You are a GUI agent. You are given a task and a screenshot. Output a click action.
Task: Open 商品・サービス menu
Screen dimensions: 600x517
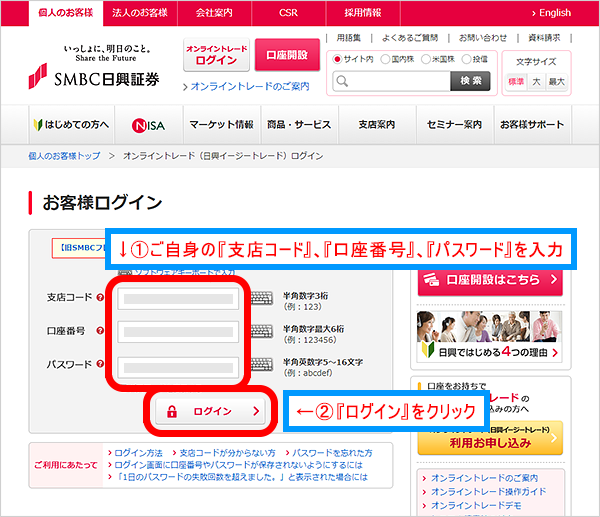coord(300,125)
